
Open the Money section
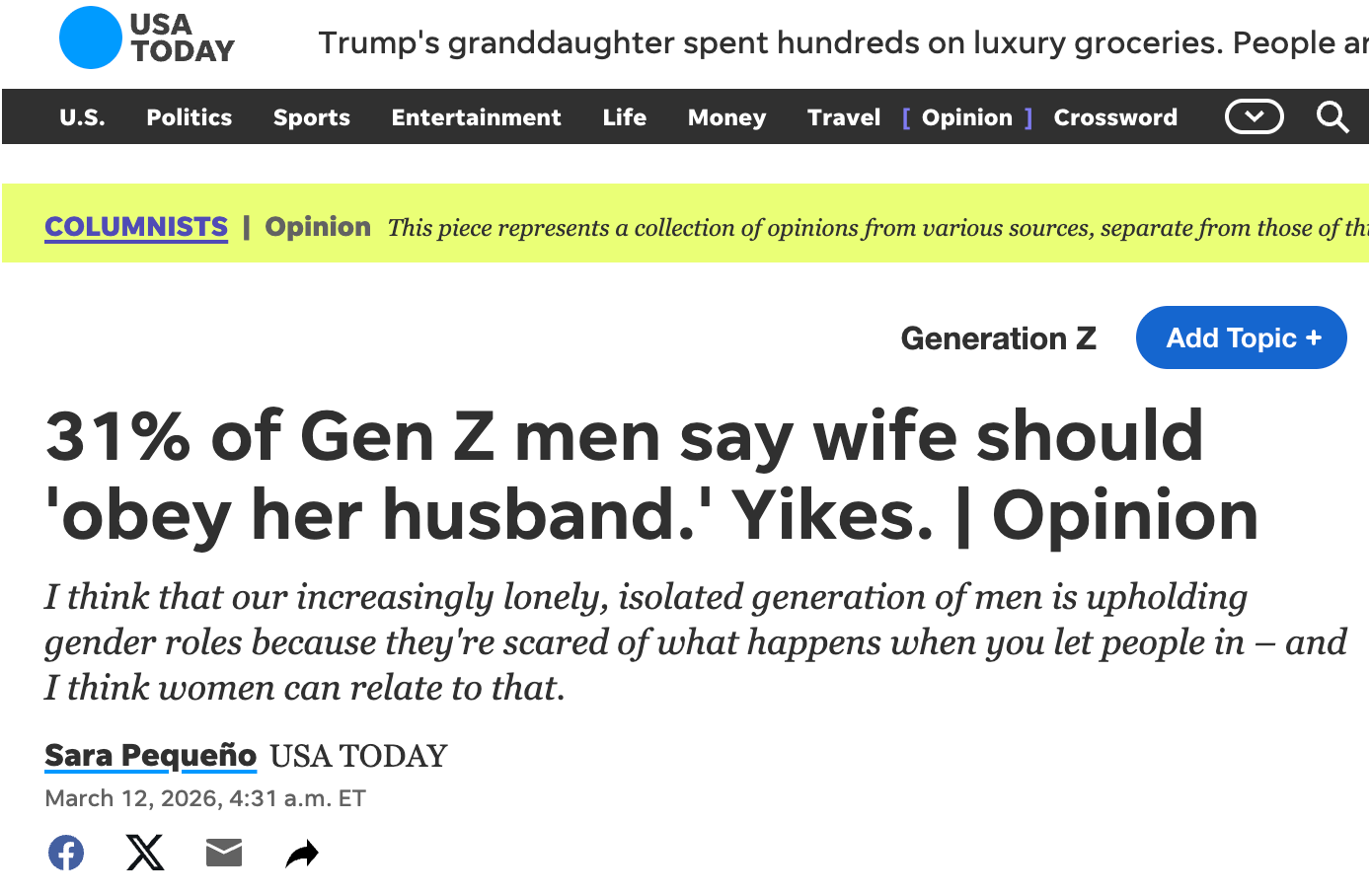click(x=726, y=117)
